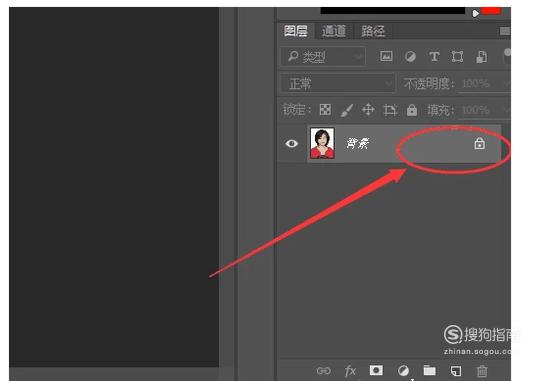Expand the 不透明度 opacity slider arrow
This screenshot has width=544, height=381.
[x=506, y=84]
